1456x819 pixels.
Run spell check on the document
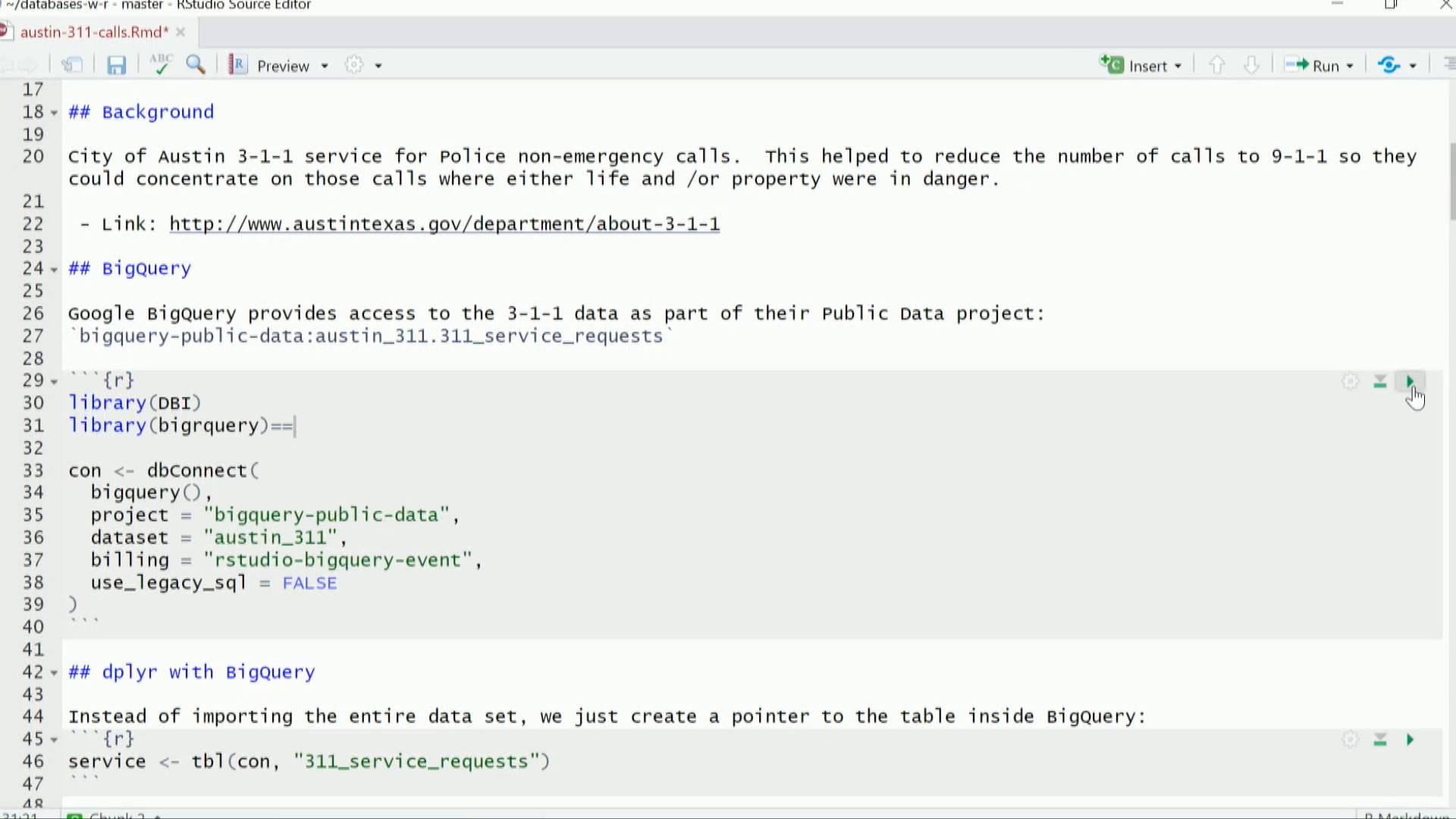(161, 65)
